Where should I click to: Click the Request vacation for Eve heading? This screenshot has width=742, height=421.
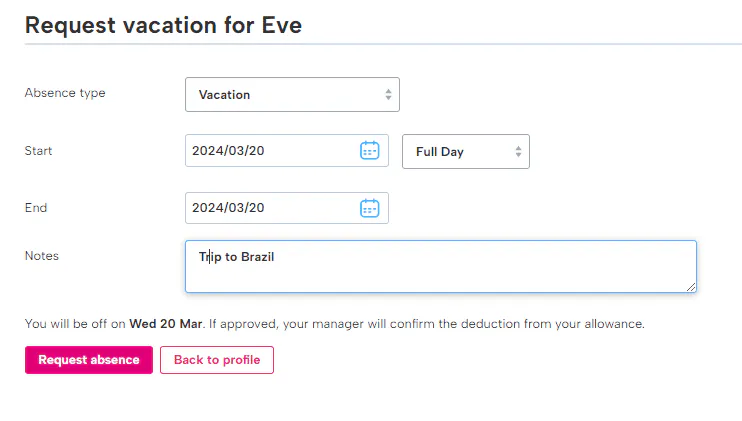click(163, 25)
